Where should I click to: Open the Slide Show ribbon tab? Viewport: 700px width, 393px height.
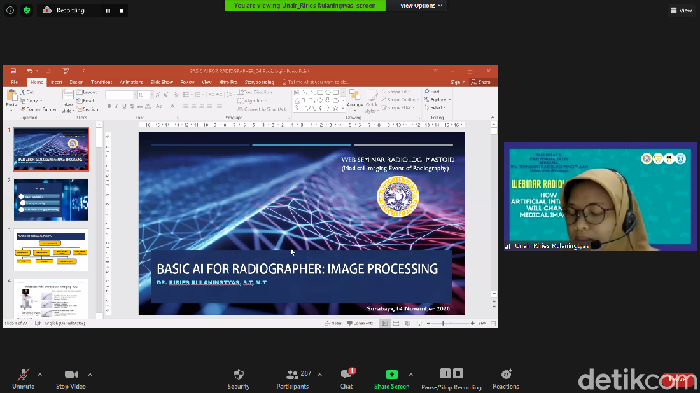click(x=162, y=82)
